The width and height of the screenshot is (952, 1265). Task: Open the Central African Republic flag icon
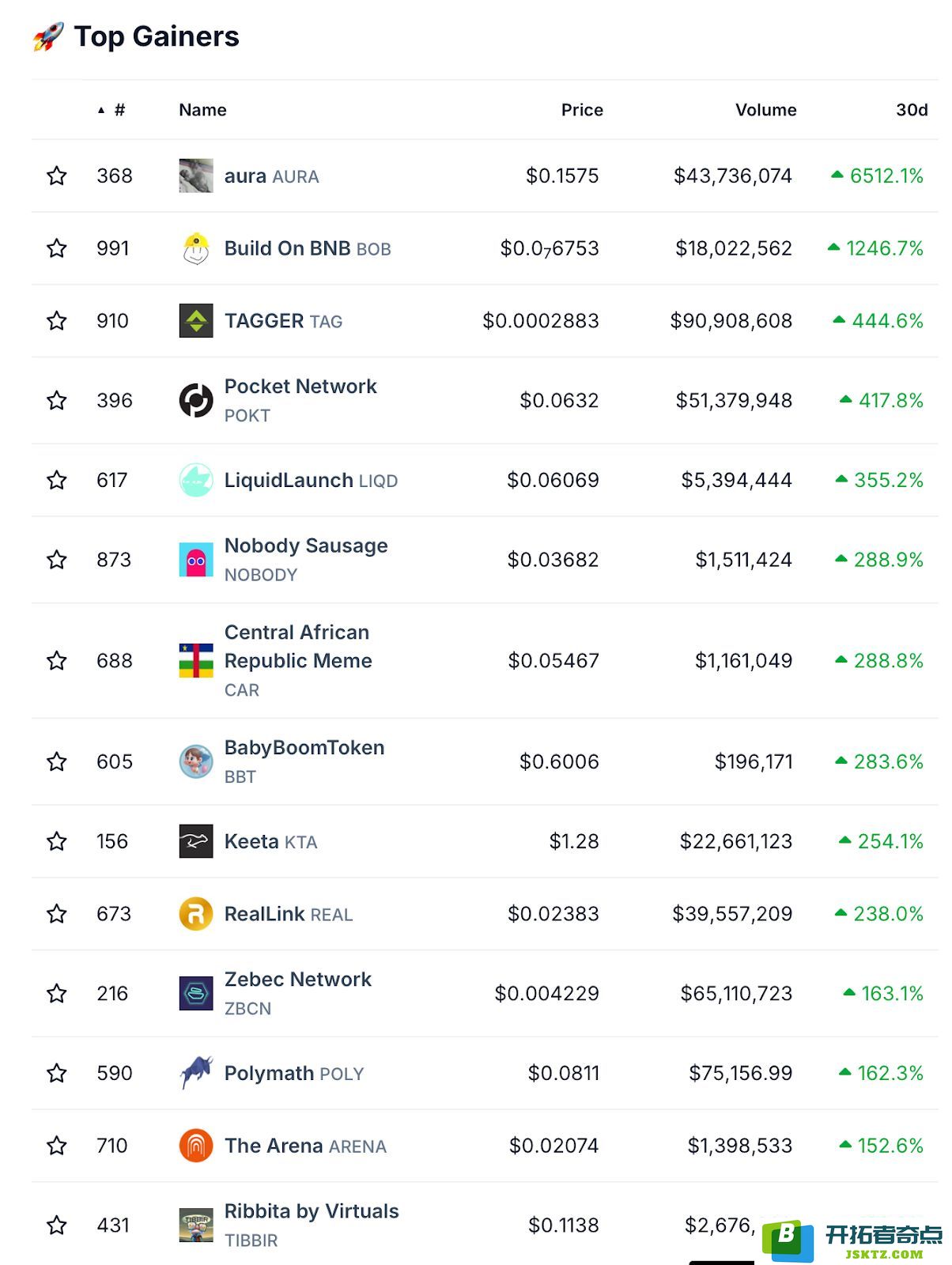pos(196,660)
